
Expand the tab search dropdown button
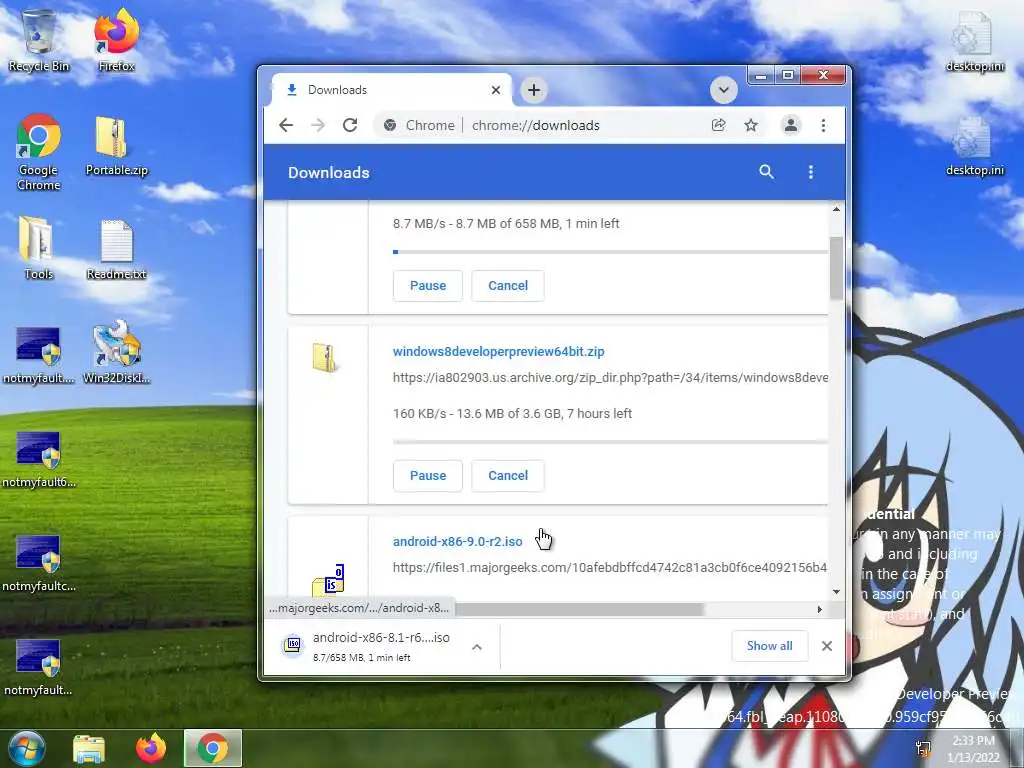click(724, 89)
